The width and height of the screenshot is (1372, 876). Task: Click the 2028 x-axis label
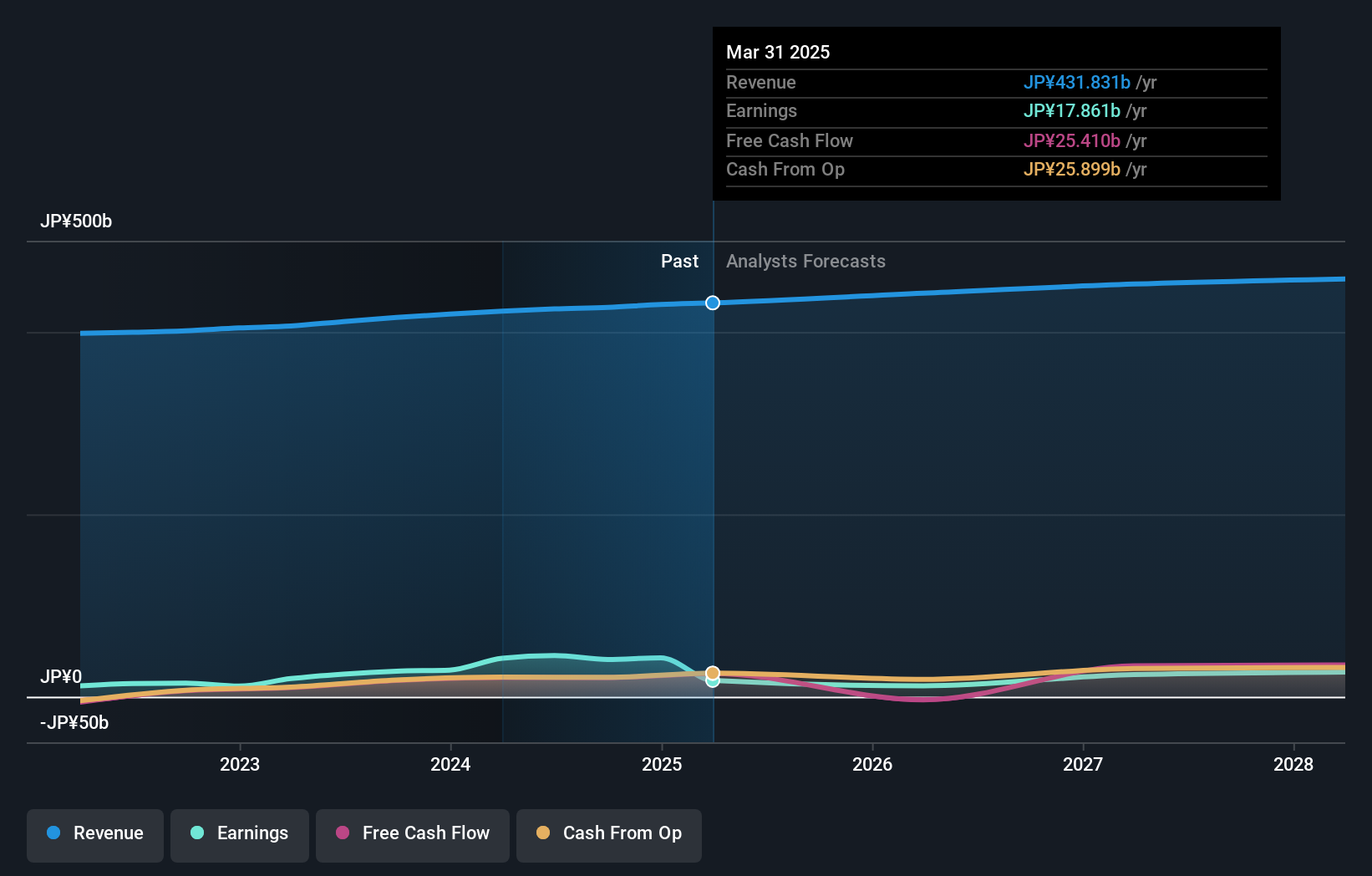click(1293, 764)
